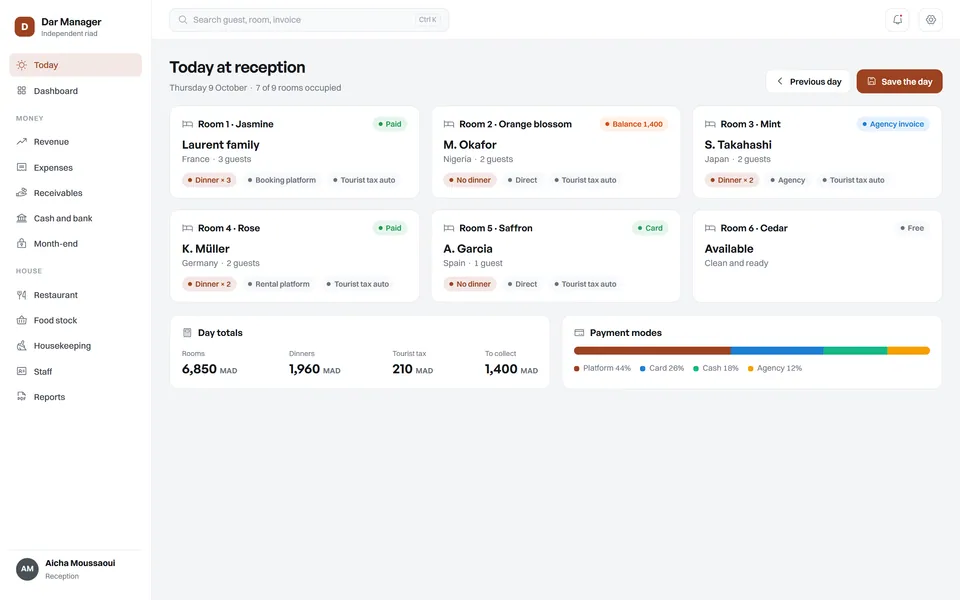Click the Balance 1,400 status badge
Screen dimensions: 960x600
634,124
